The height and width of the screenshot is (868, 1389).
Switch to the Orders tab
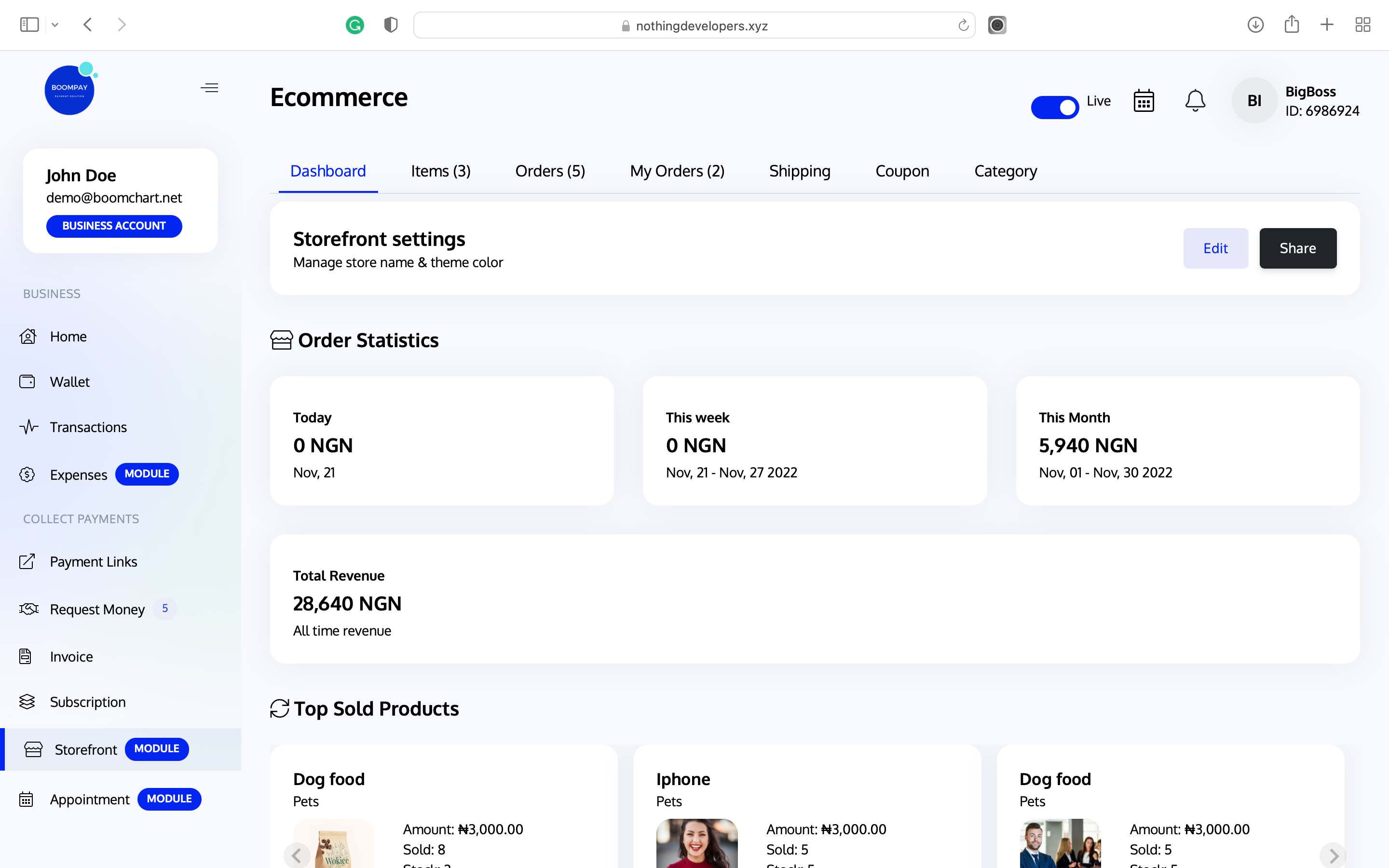[549, 171]
